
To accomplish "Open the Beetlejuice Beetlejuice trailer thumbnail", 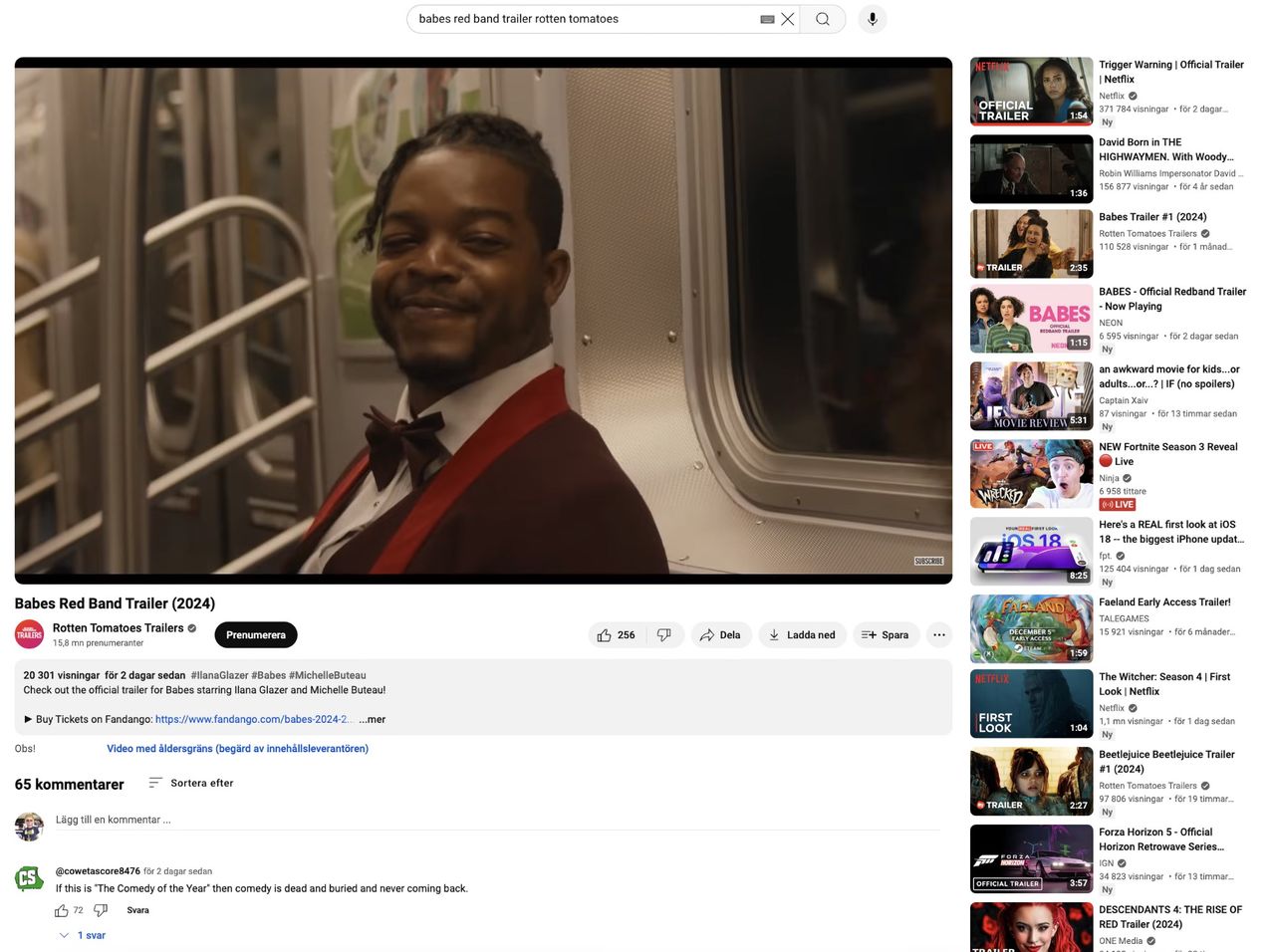I will (x=1031, y=782).
